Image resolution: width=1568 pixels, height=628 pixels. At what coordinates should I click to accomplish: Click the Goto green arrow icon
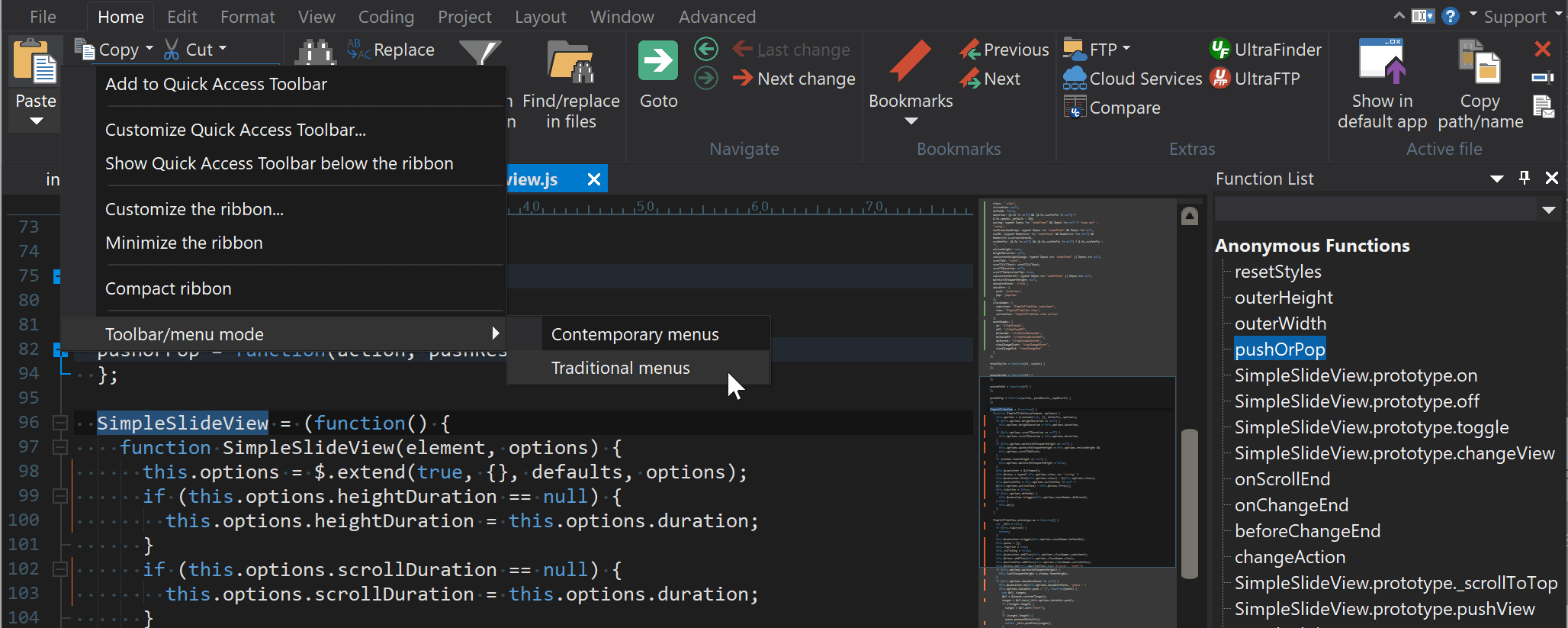click(657, 61)
